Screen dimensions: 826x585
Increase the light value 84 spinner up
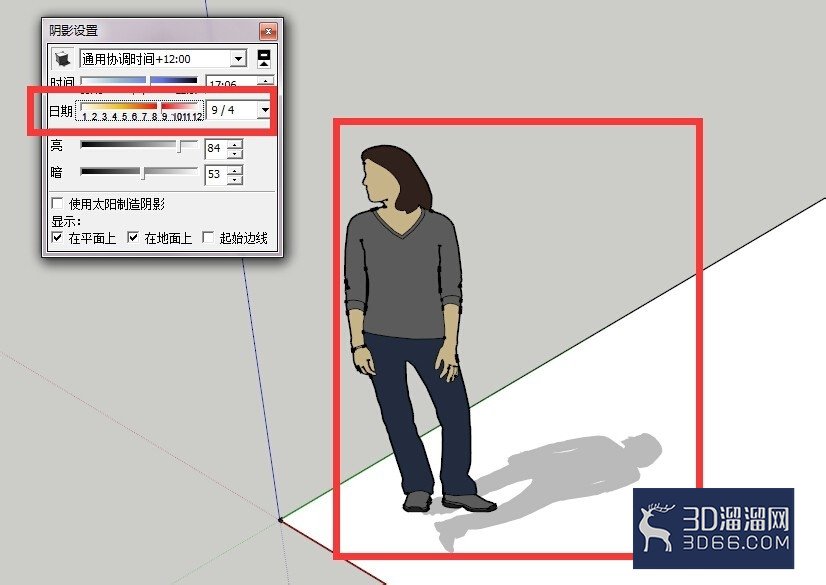coord(235,144)
